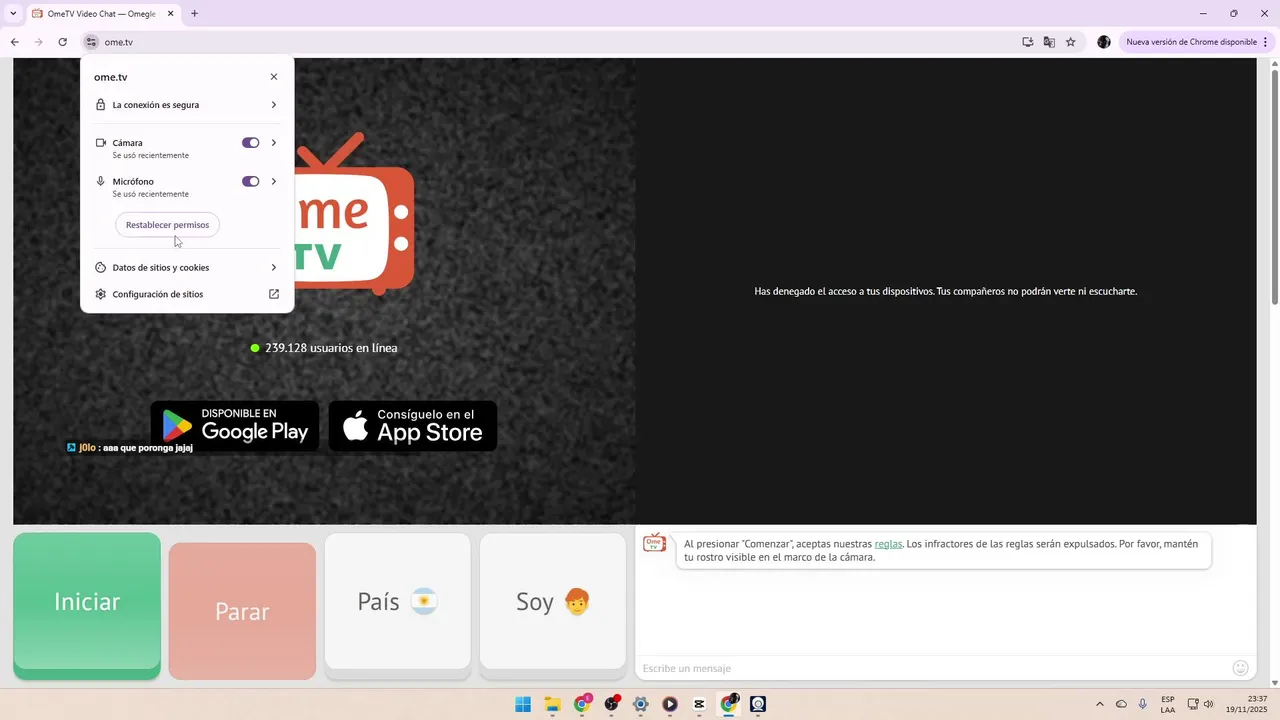Open the Settings gear taskbar icon
The height and width of the screenshot is (720, 1280).
(x=641, y=704)
